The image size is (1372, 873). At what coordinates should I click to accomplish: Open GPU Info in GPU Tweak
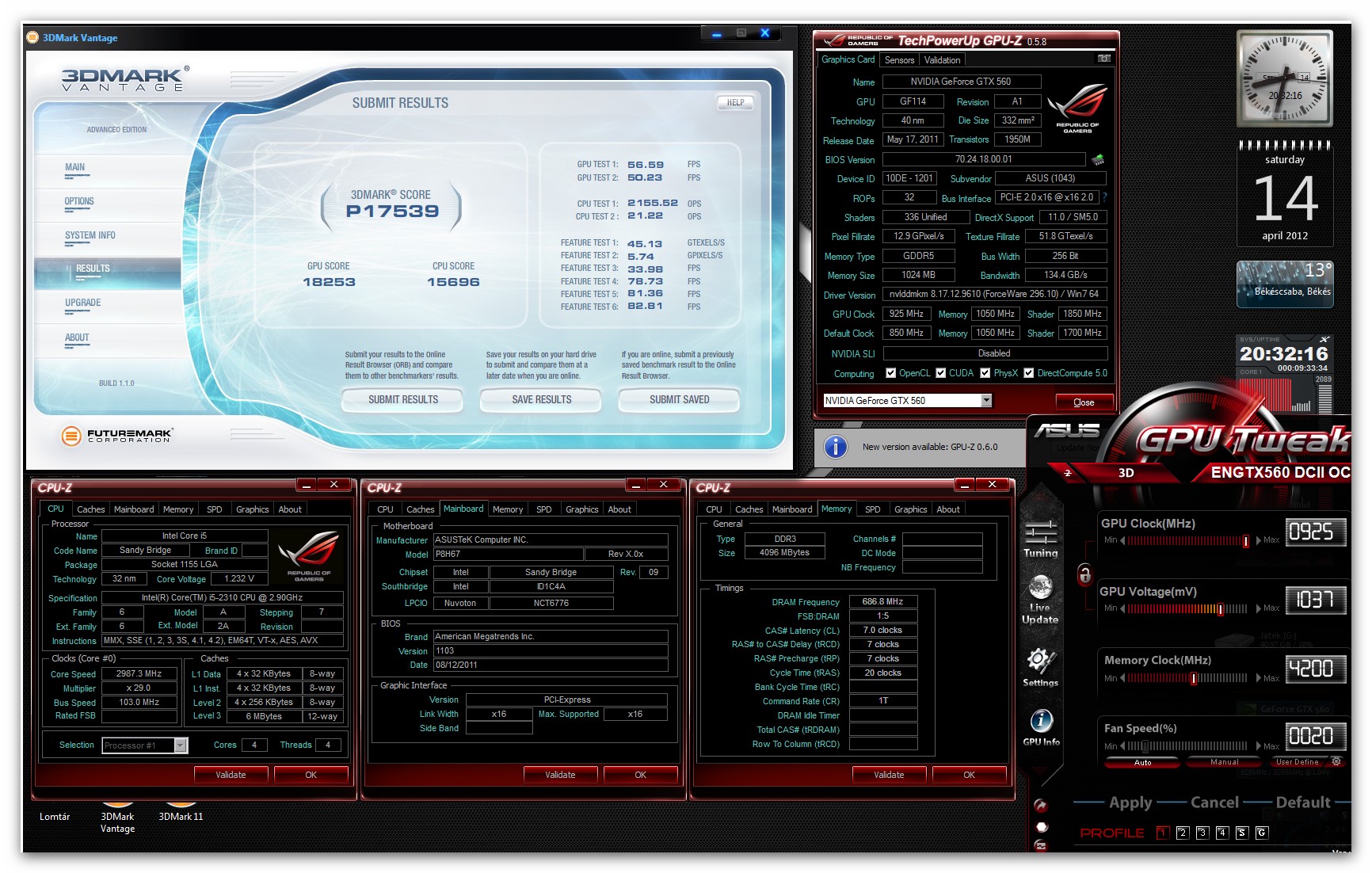1041,728
